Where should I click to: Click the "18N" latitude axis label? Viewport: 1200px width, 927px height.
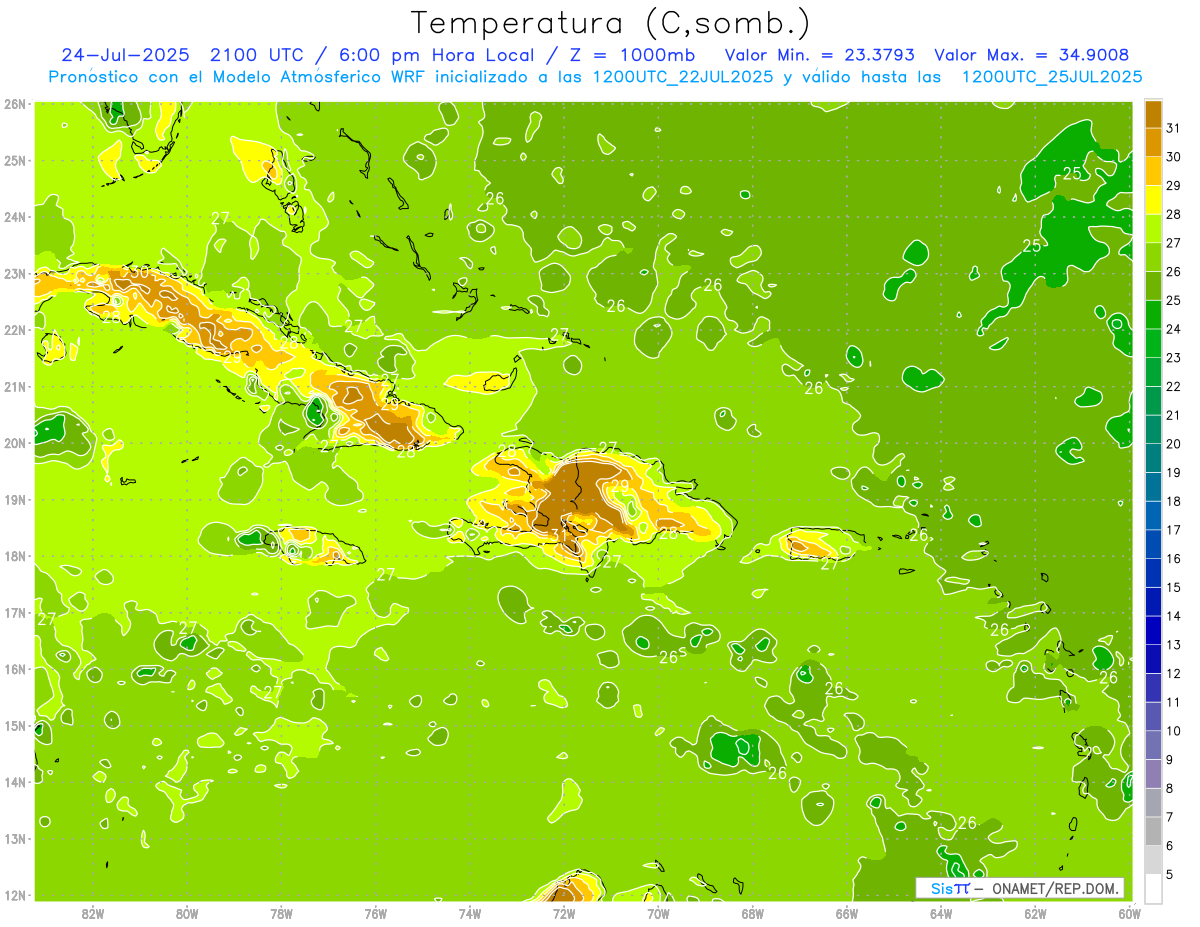[x=14, y=556]
